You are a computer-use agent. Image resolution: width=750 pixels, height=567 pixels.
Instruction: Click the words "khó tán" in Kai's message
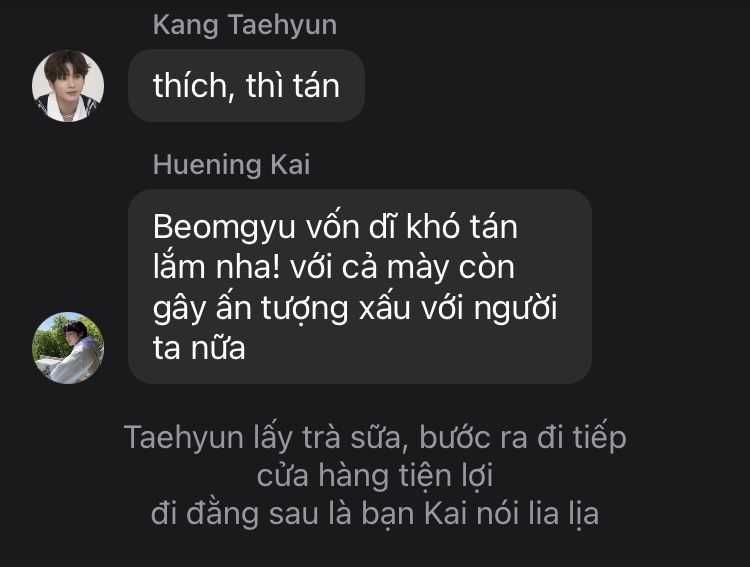(x=462, y=226)
